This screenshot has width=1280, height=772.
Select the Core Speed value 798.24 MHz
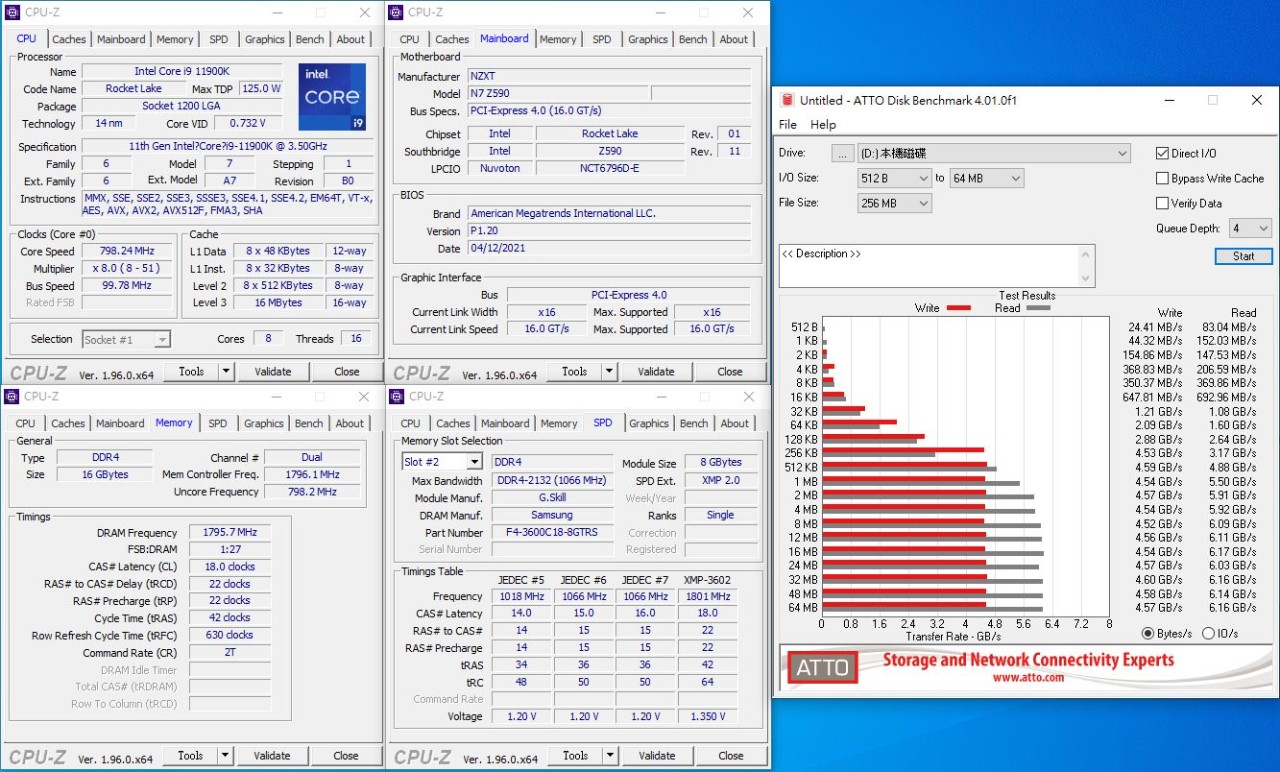pos(127,251)
